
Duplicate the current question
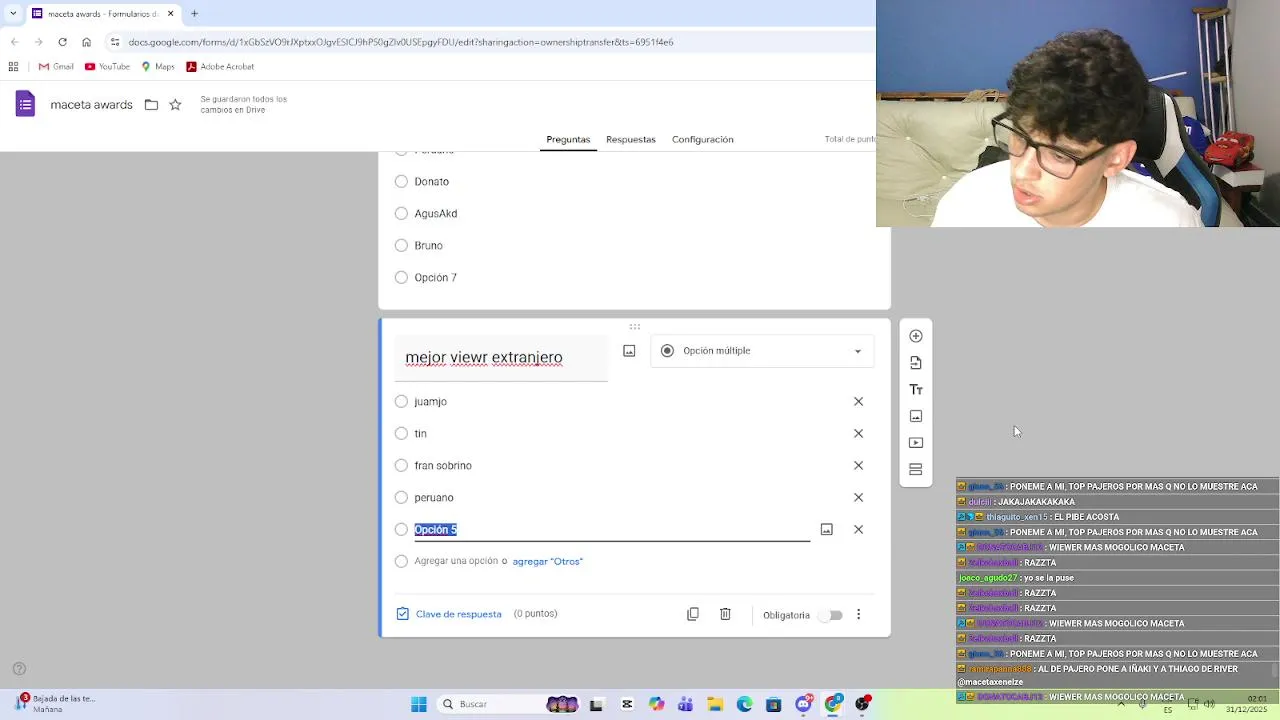tap(693, 614)
